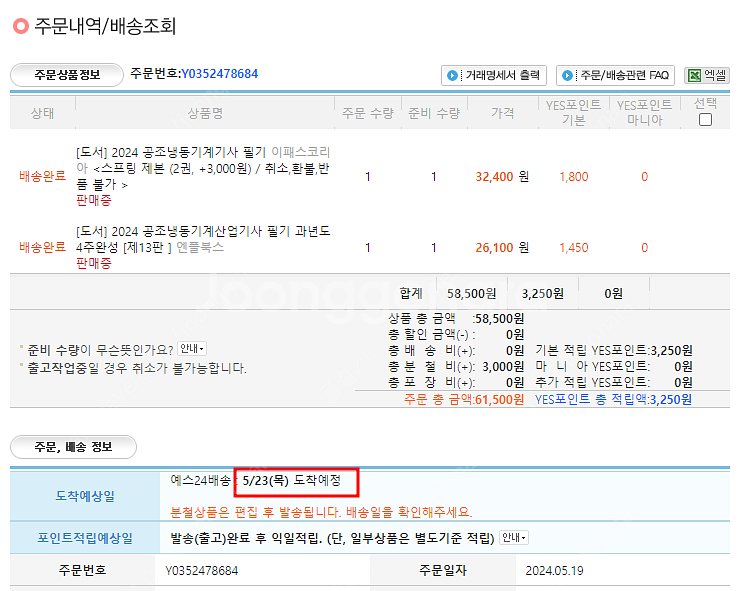Click the blue arrow icon on FAQ button
Viewport: 740px width, 591px height.
[x=567, y=76]
